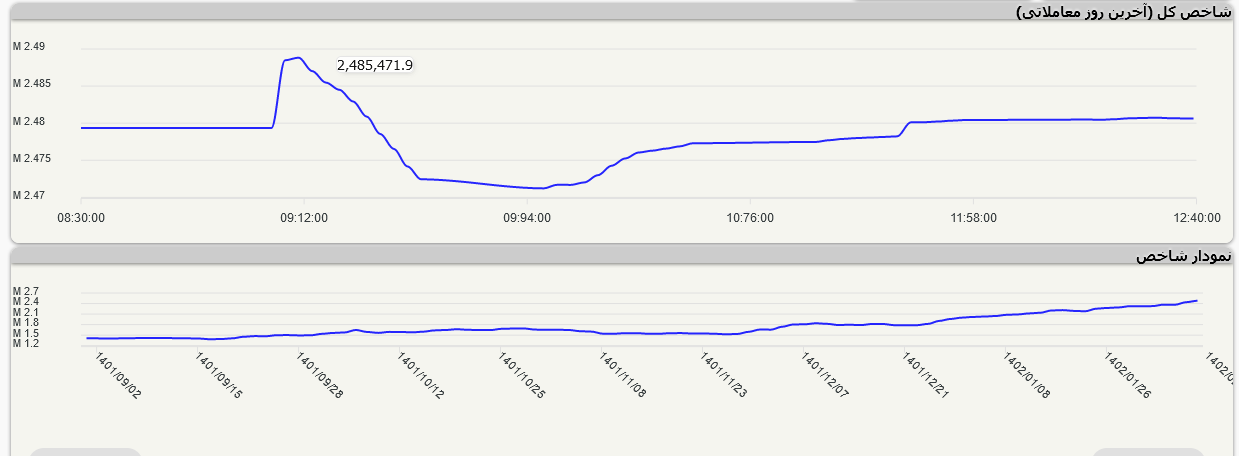
Task: Select the 09:94:00 time axis label
Action: click(x=527, y=218)
